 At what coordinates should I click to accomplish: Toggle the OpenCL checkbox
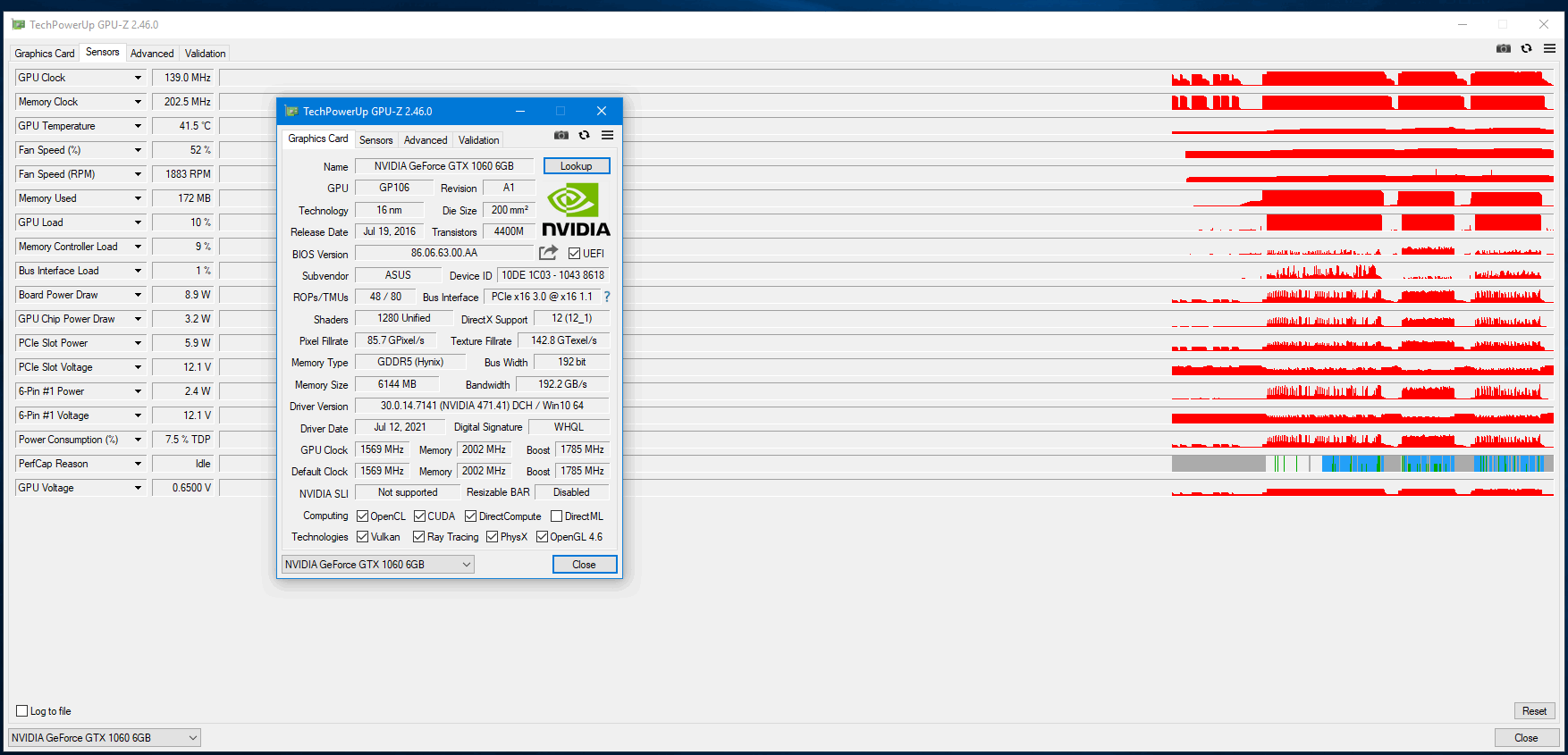(362, 516)
